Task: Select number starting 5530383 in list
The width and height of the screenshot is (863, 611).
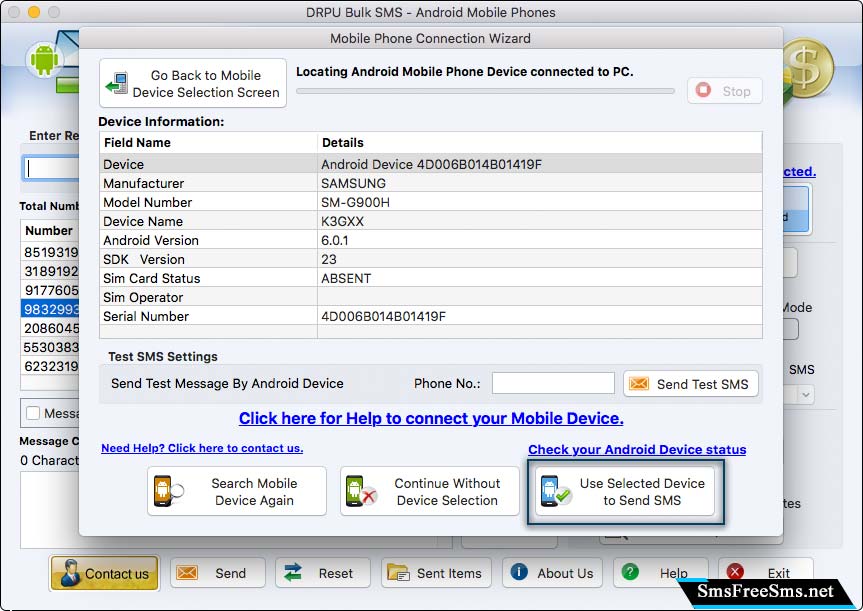Action: pos(51,347)
